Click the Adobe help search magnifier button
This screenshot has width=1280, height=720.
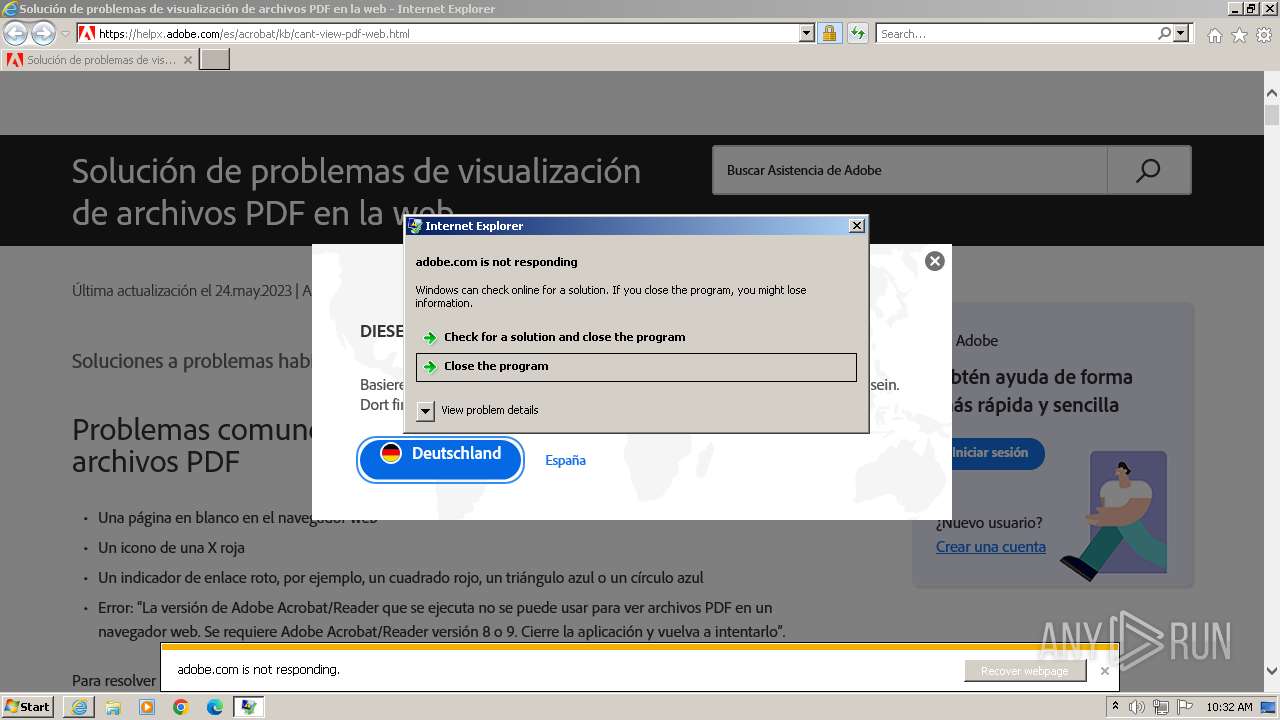coord(1149,170)
